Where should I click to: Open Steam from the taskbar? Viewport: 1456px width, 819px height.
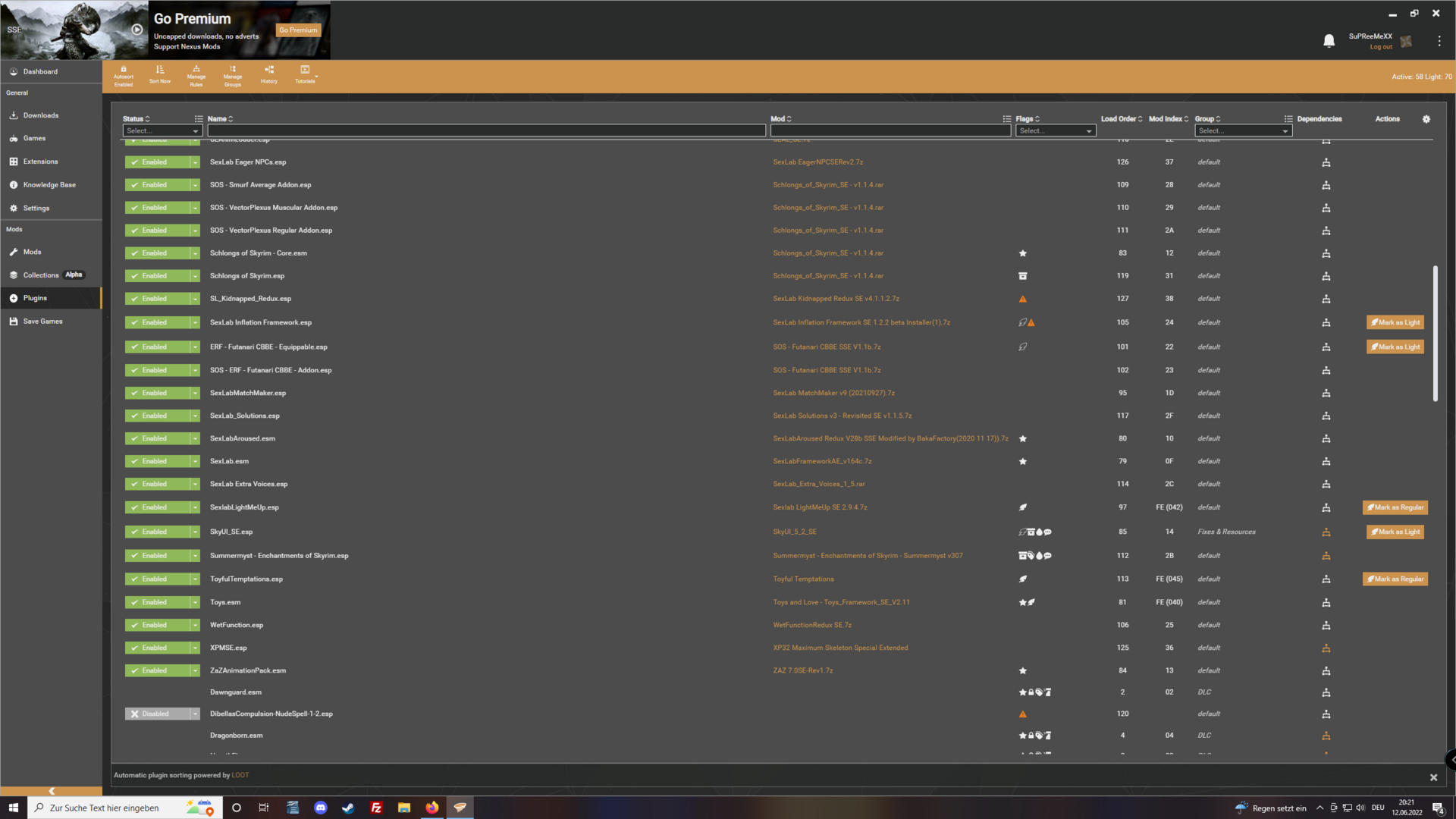[348, 808]
